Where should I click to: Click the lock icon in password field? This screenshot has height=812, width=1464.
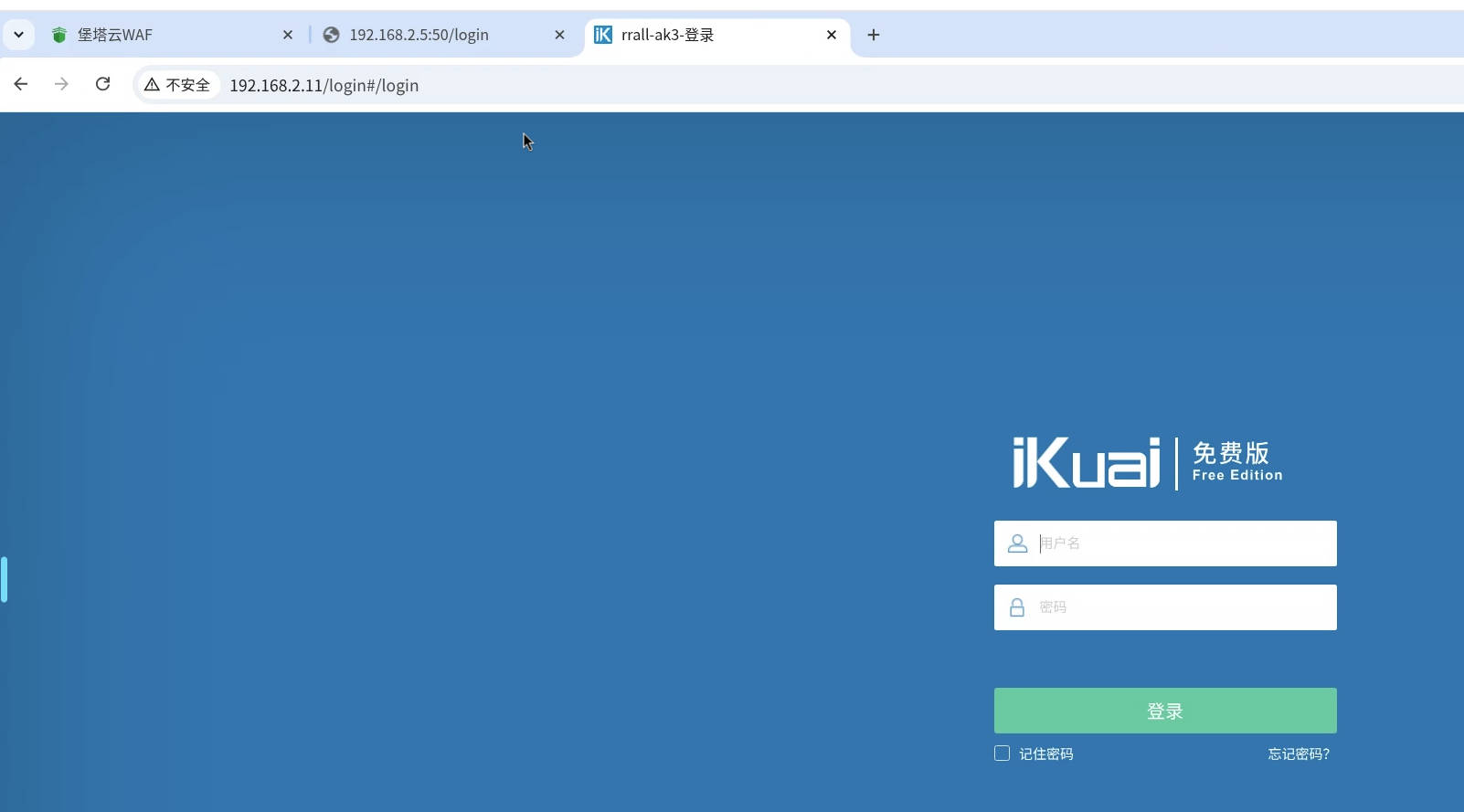point(1017,607)
